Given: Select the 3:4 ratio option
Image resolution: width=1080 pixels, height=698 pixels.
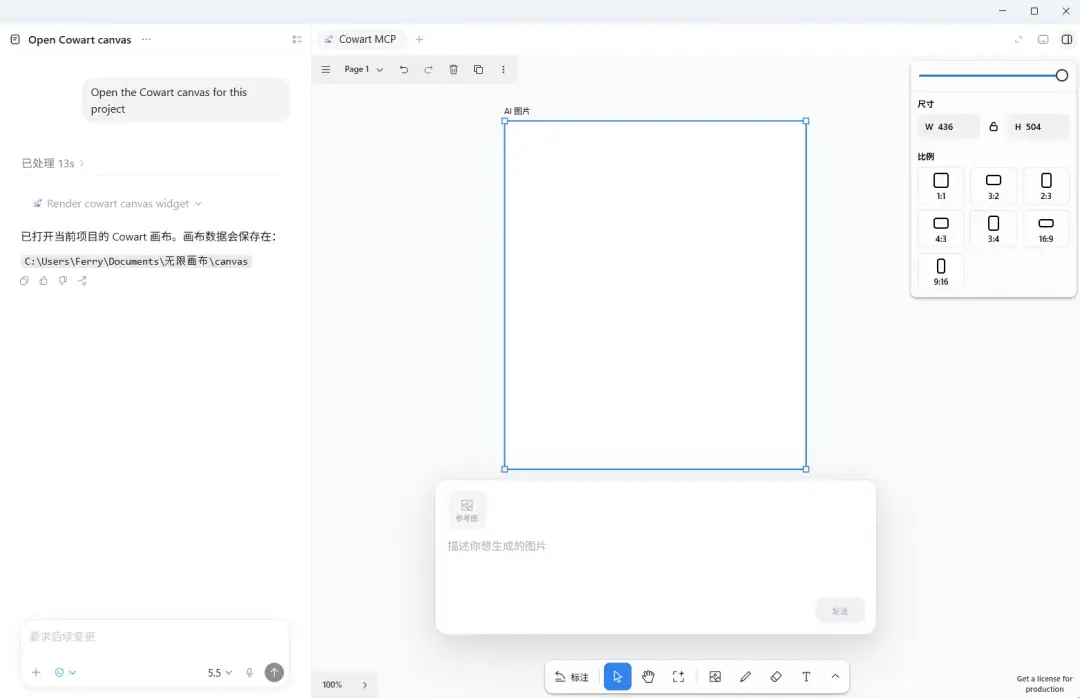Looking at the screenshot, I should 993,229.
